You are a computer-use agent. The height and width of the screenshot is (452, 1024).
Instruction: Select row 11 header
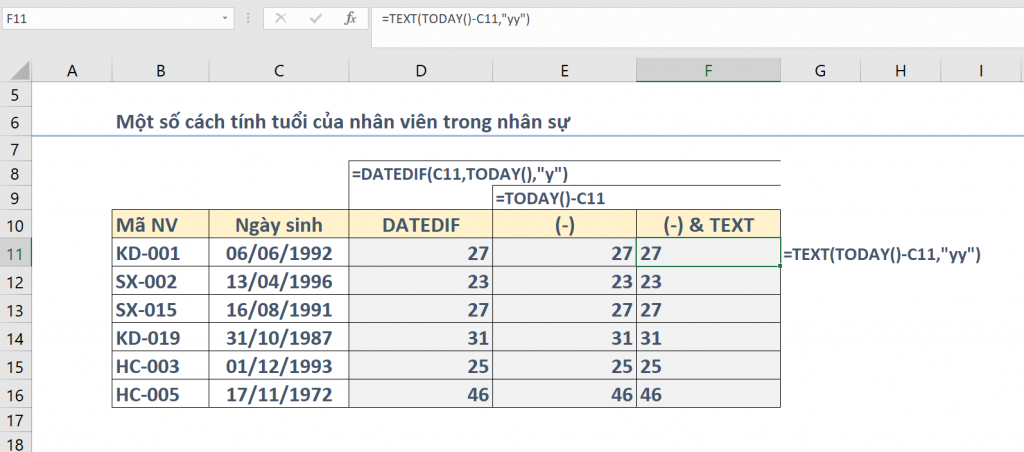[x=16, y=252]
